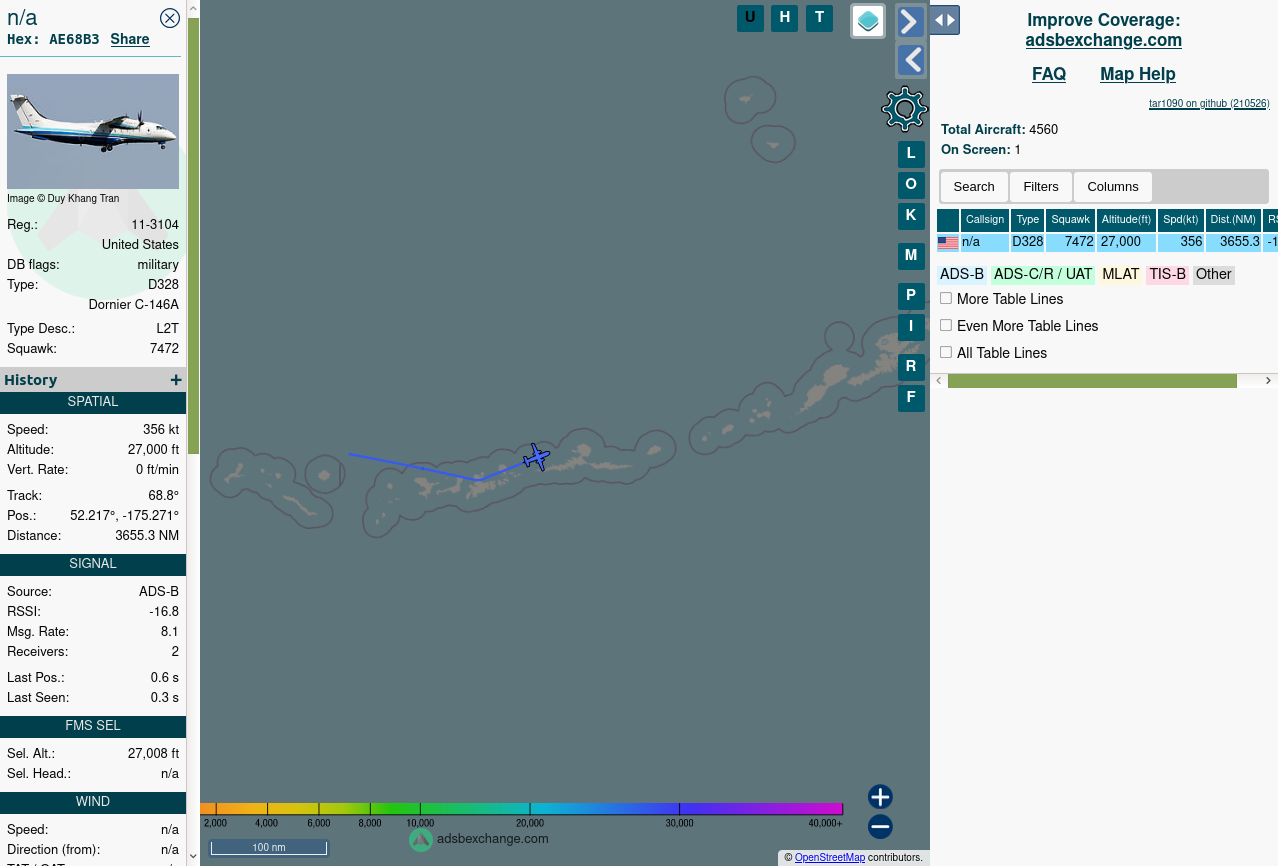Click the TIS-B source legend

click(x=1167, y=275)
